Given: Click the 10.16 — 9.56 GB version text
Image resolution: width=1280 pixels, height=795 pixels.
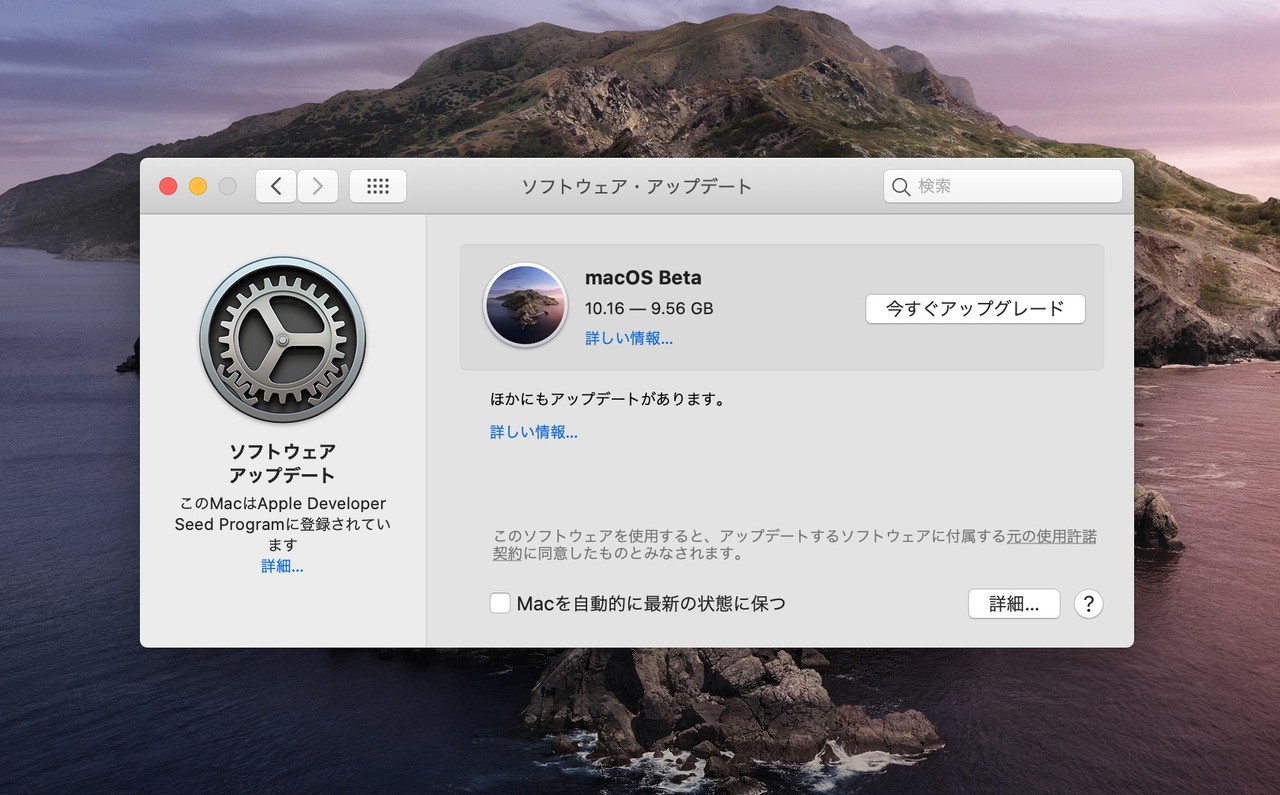Looking at the screenshot, I should 649,309.
